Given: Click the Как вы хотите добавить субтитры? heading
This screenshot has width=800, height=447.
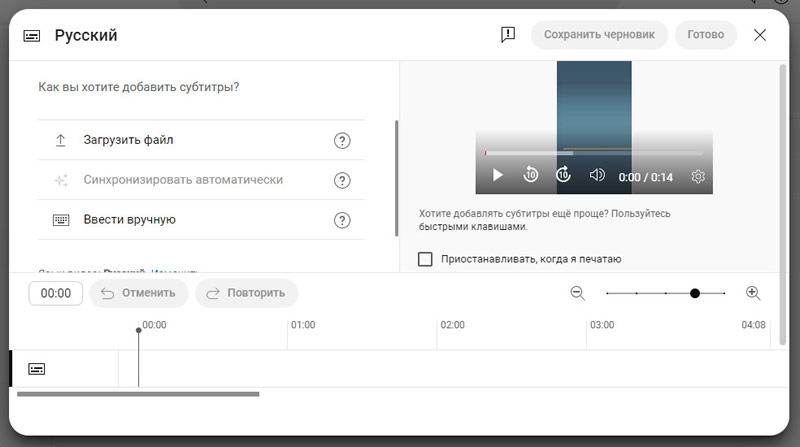Looking at the screenshot, I should coord(139,87).
